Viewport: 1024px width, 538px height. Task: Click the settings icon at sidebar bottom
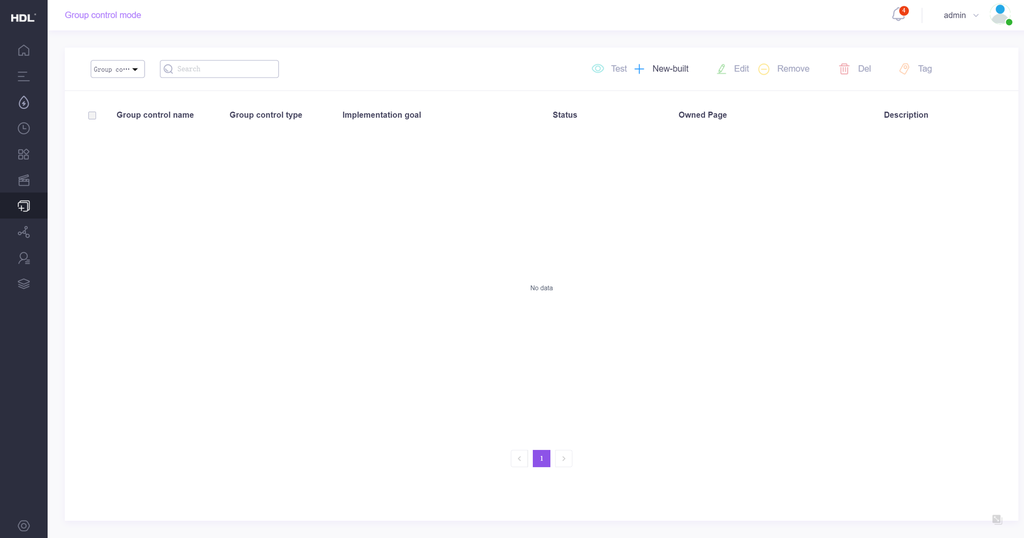click(23, 526)
